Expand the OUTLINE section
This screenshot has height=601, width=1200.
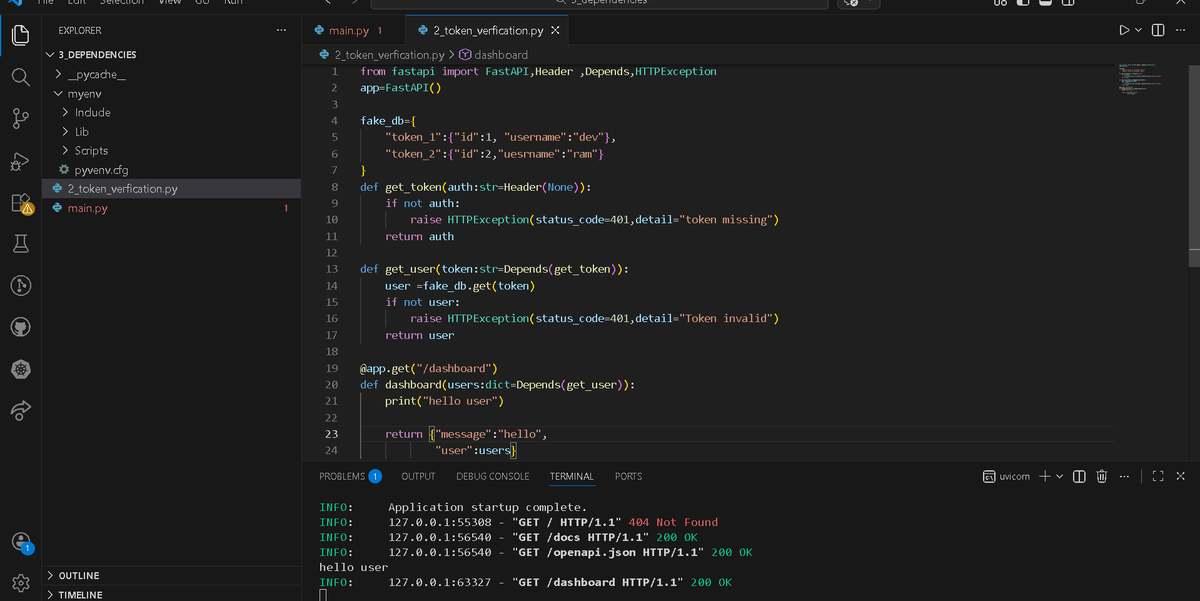[173, 576]
